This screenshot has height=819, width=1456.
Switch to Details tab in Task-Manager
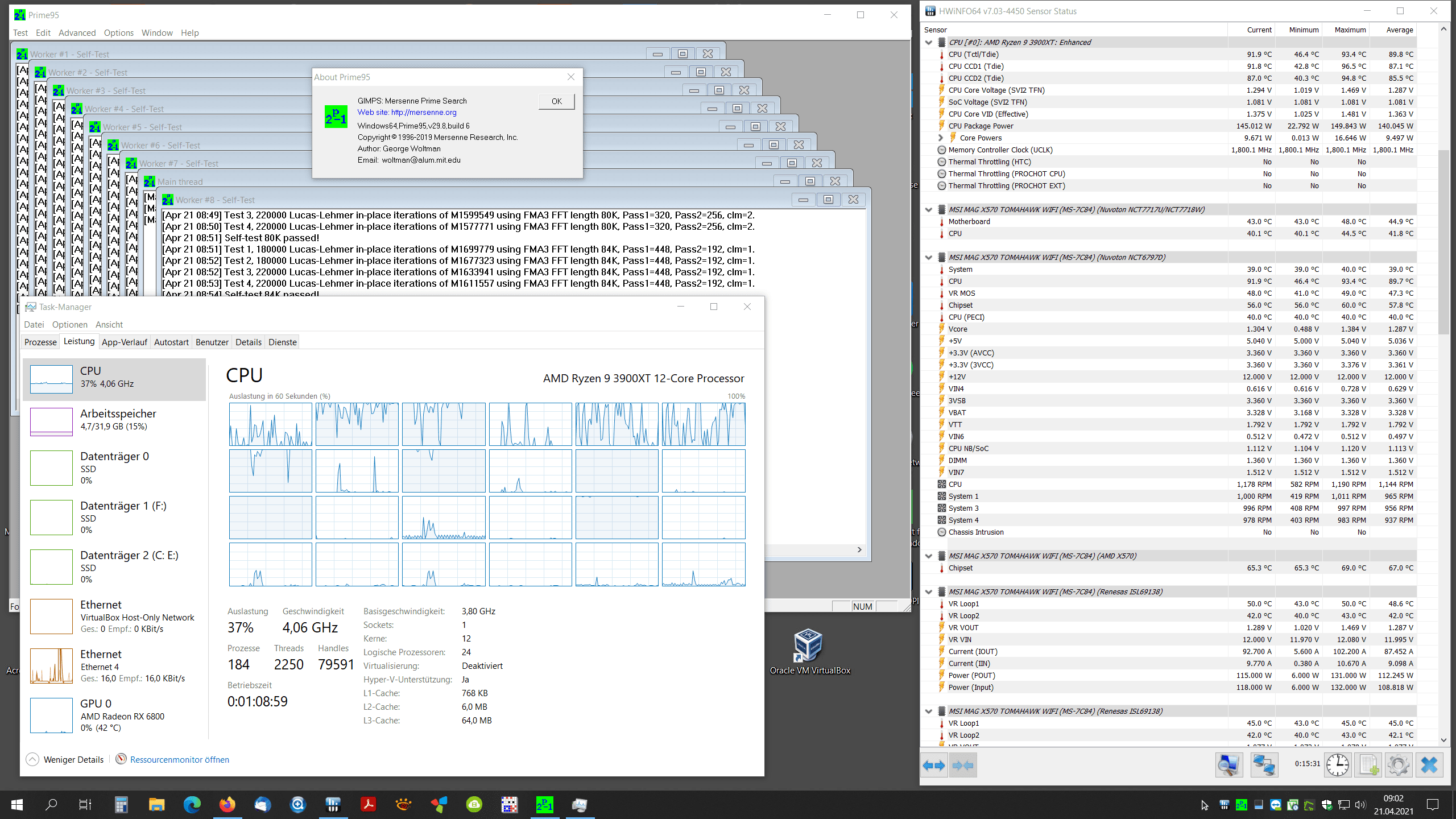tap(249, 342)
